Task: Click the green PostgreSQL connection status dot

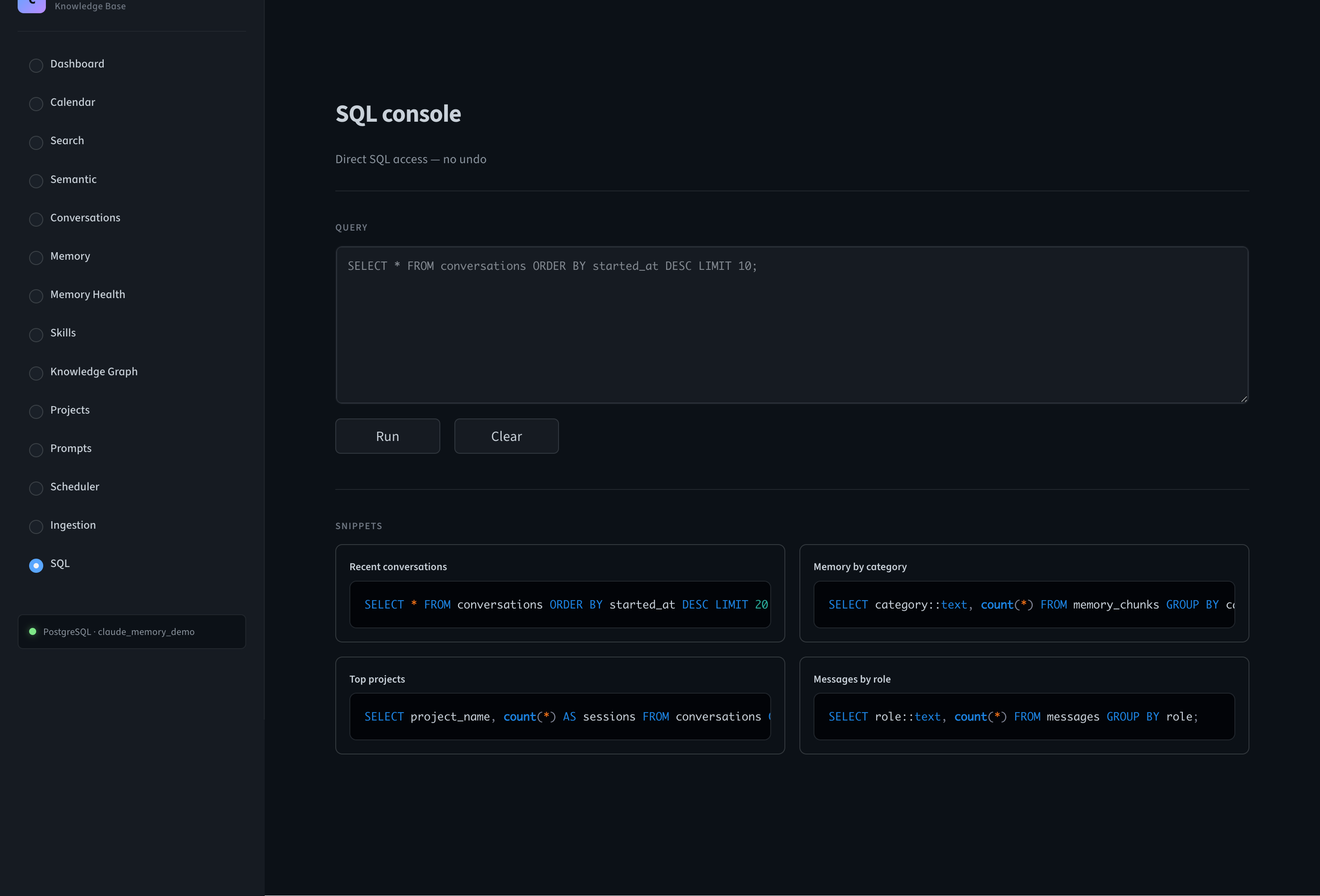Action: click(32, 631)
